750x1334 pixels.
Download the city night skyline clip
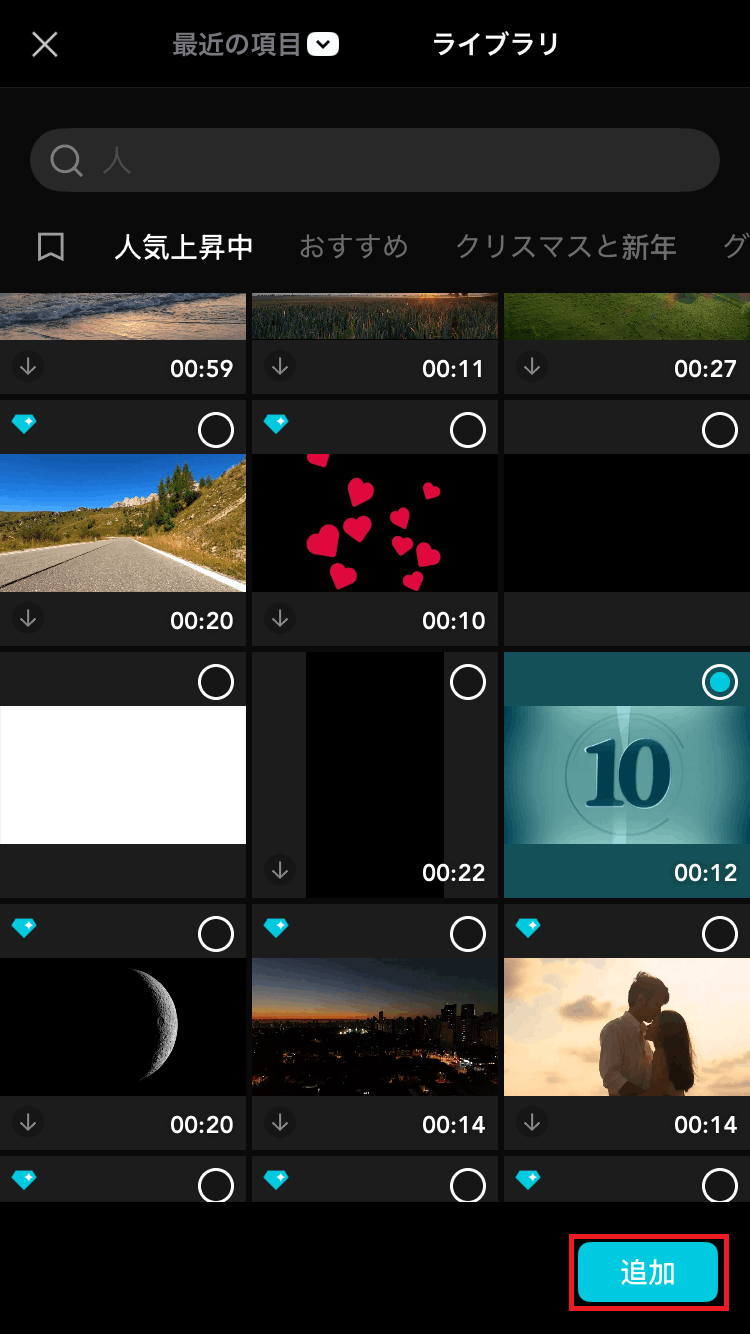tap(281, 1123)
